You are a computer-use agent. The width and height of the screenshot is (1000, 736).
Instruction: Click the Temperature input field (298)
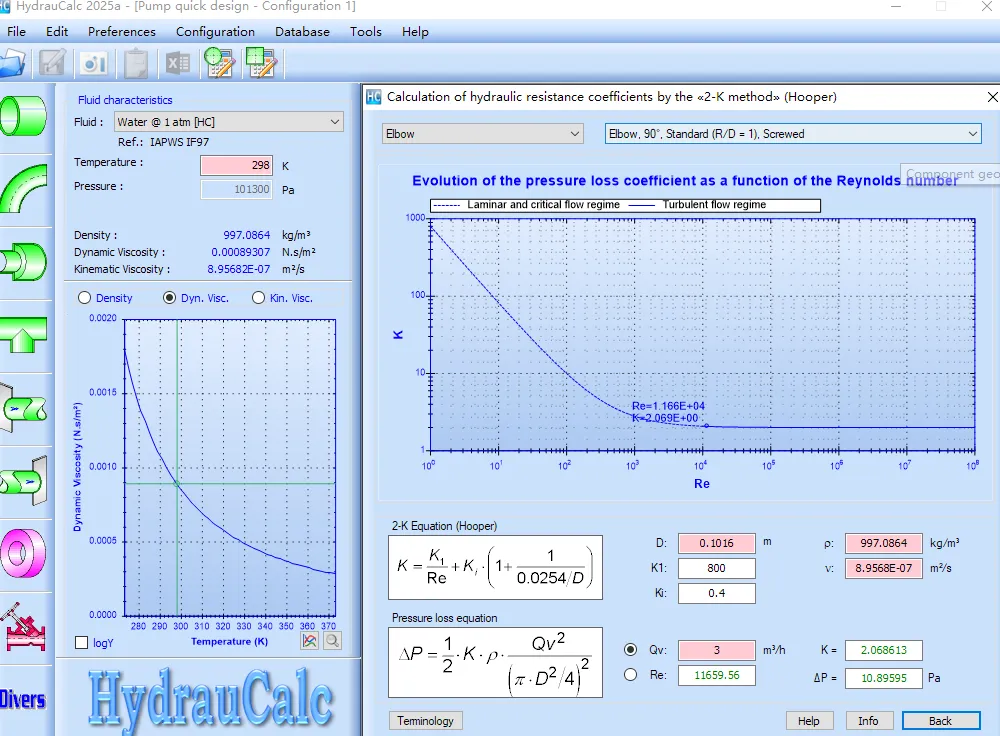237,165
